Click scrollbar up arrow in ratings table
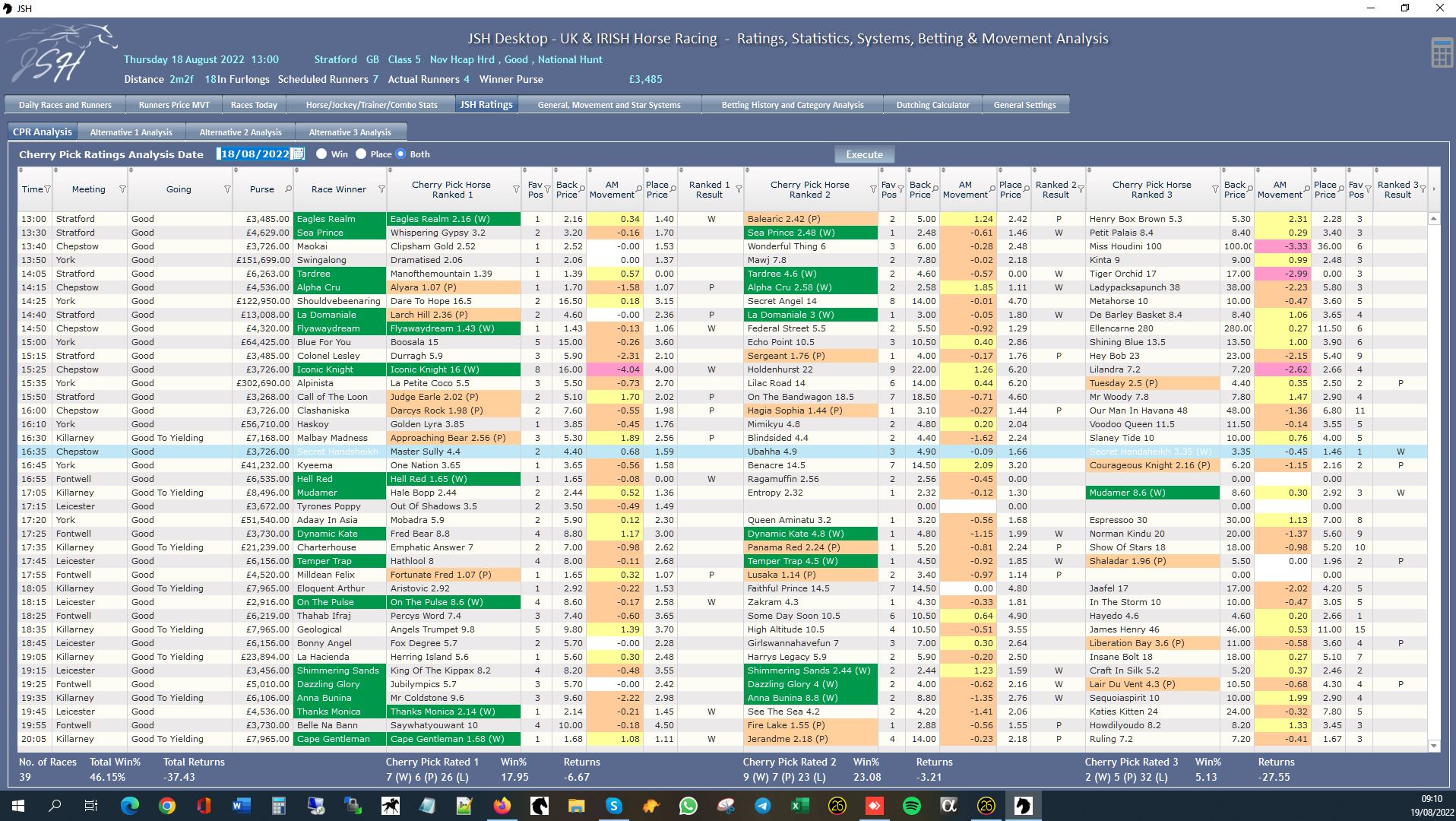 [x=1433, y=219]
